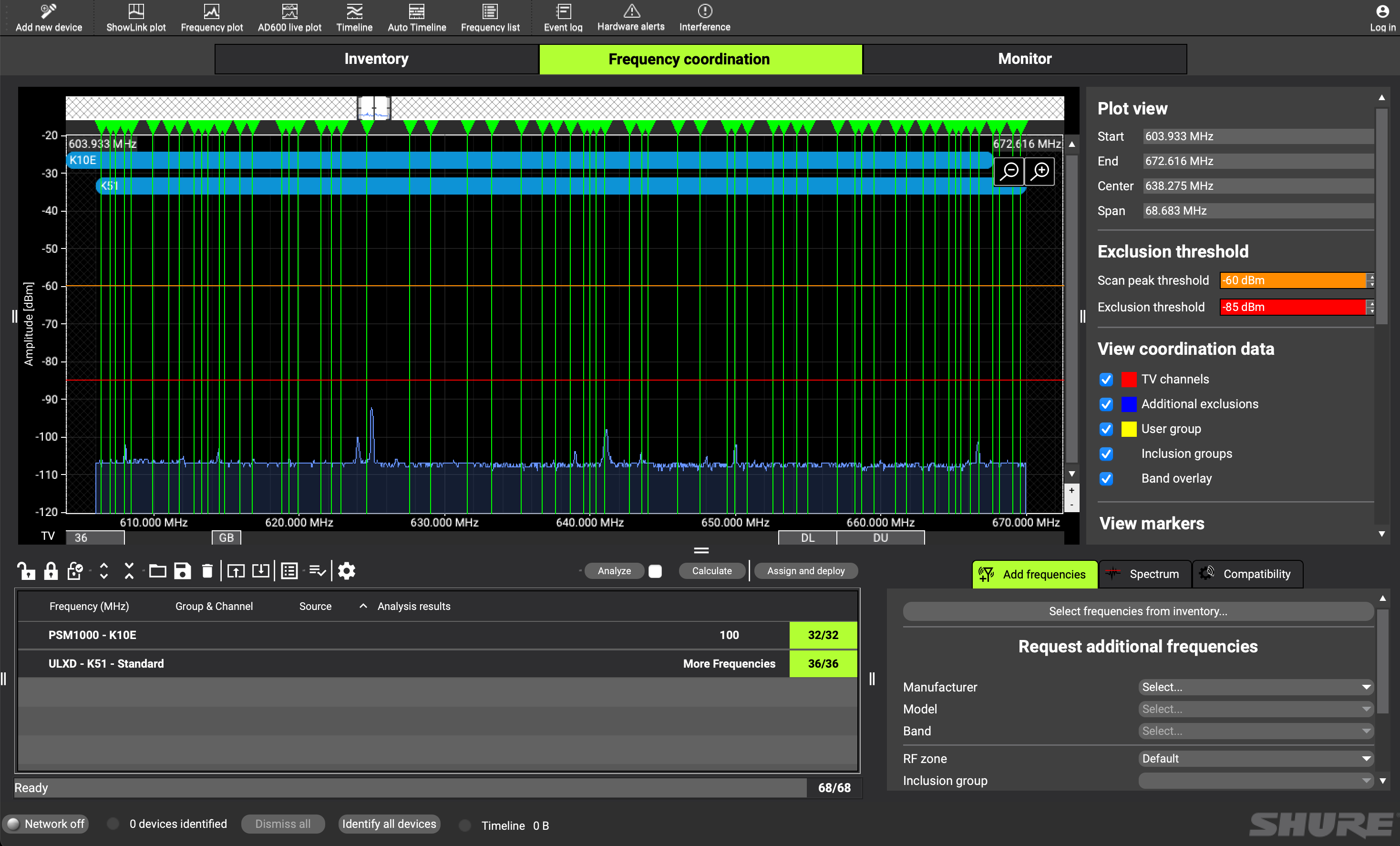Click the frequency list view icon
This screenshot has height=846, width=1400.
[289, 570]
